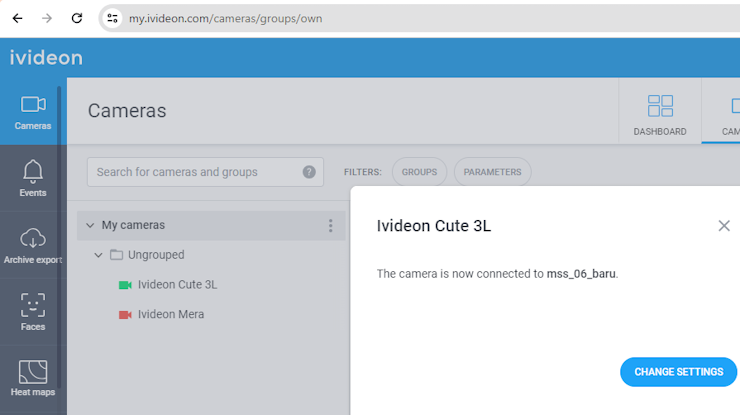The width and height of the screenshot is (740, 415).
Task: Click the green online camera icon
Action: pyautogui.click(x=125, y=285)
